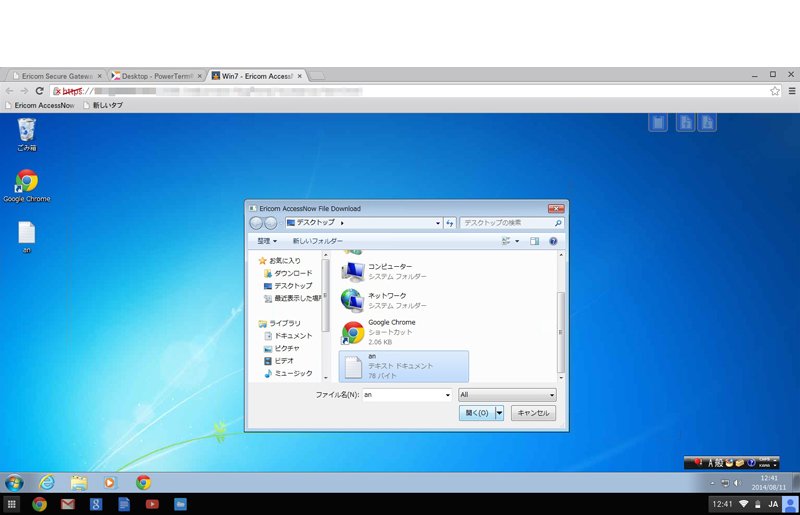Select ダウンロード in the navigation pane
This screenshot has width=800, height=515.
coord(288,273)
